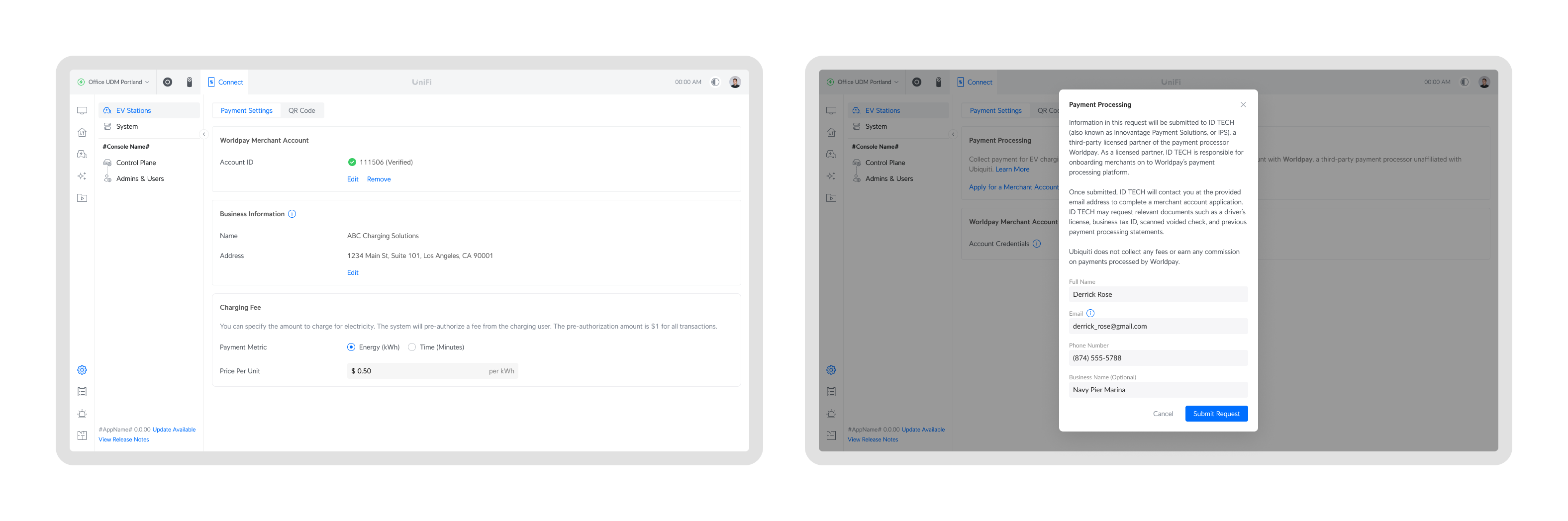Click the Phone Number field in dialog
The width and height of the screenshot is (1568, 521).
coord(1159,358)
